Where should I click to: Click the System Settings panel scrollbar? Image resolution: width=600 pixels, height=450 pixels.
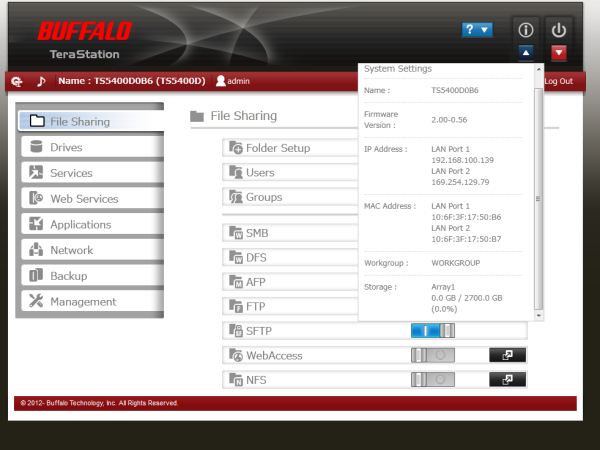(x=540, y=200)
